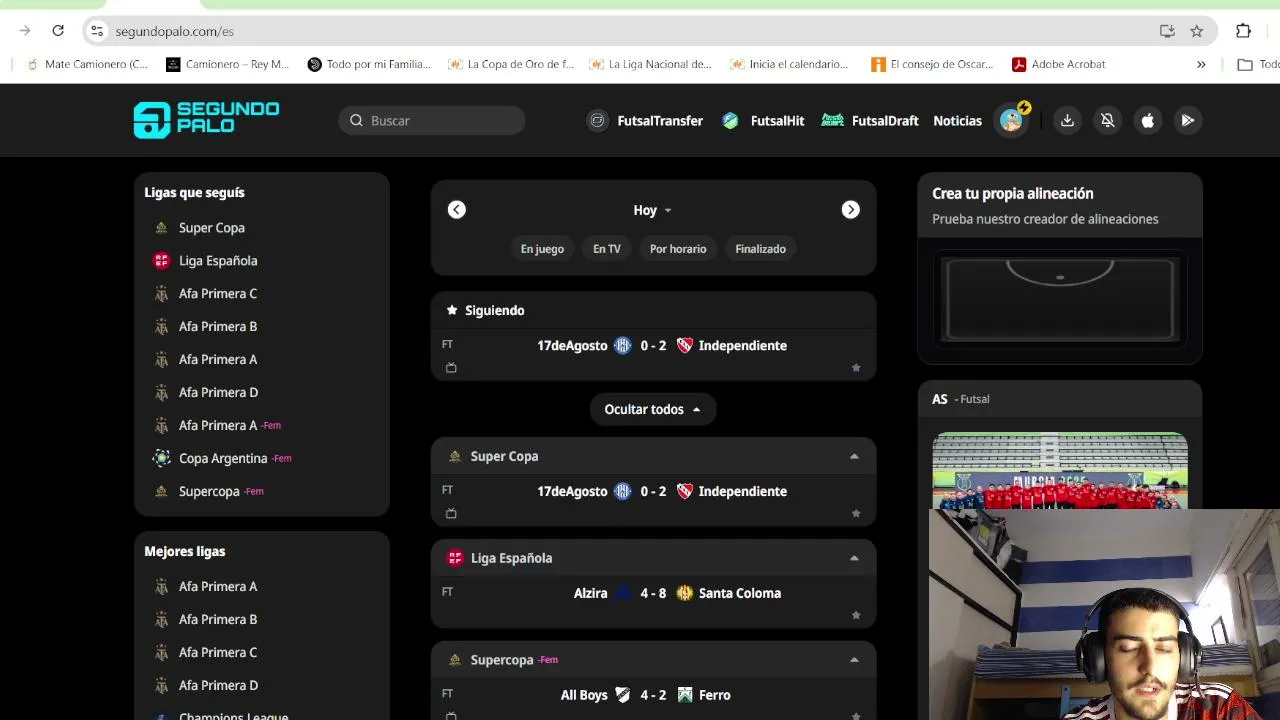Screen dimensions: 1280x720
Task: Collapse the Liga Española match section
Action: point(854,558)
